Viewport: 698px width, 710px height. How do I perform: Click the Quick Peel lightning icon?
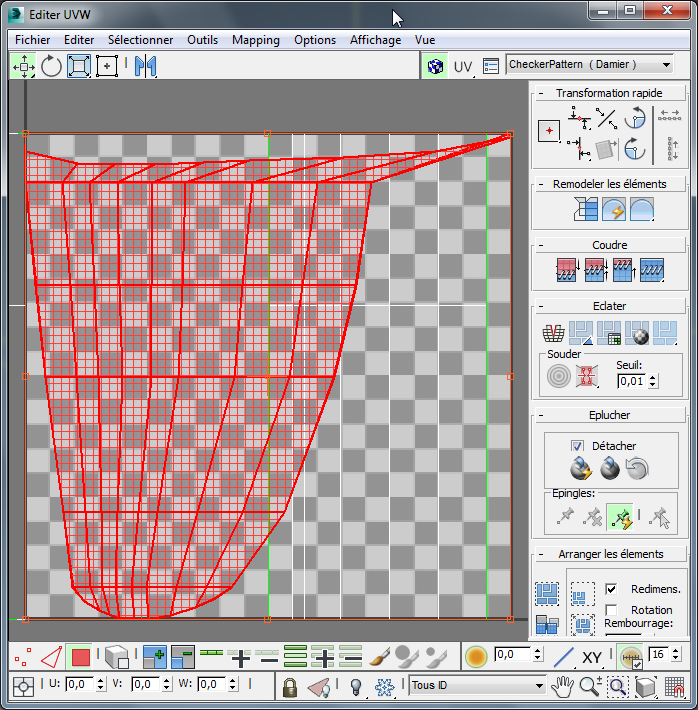581,468
